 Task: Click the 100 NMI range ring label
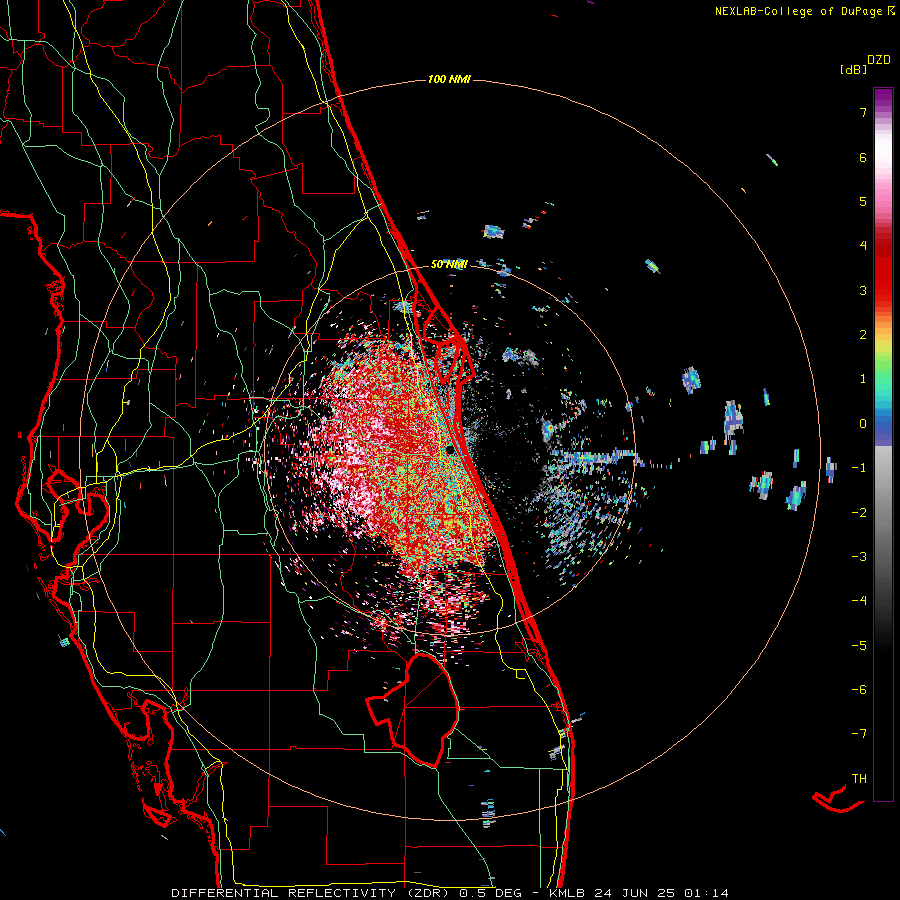[449, 79]
